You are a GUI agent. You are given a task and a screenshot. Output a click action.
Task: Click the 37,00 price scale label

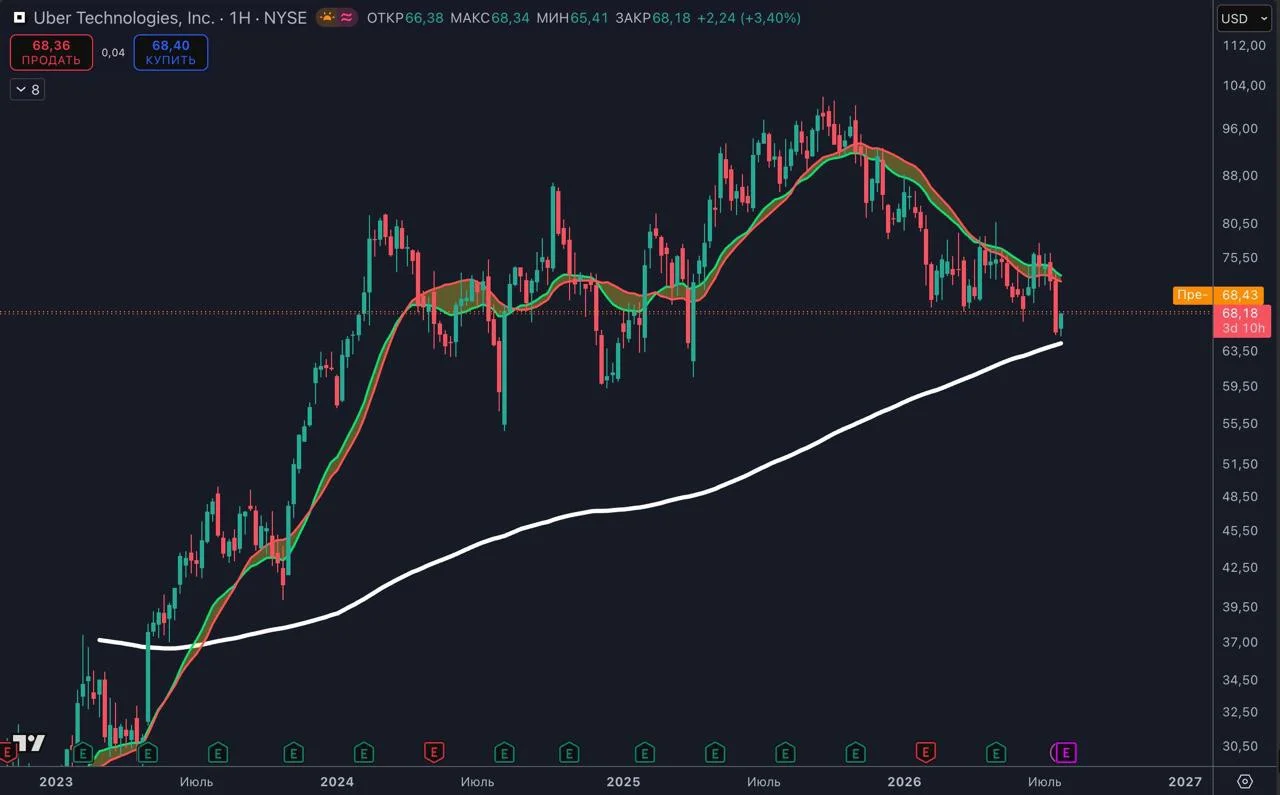pos(1240,641)
